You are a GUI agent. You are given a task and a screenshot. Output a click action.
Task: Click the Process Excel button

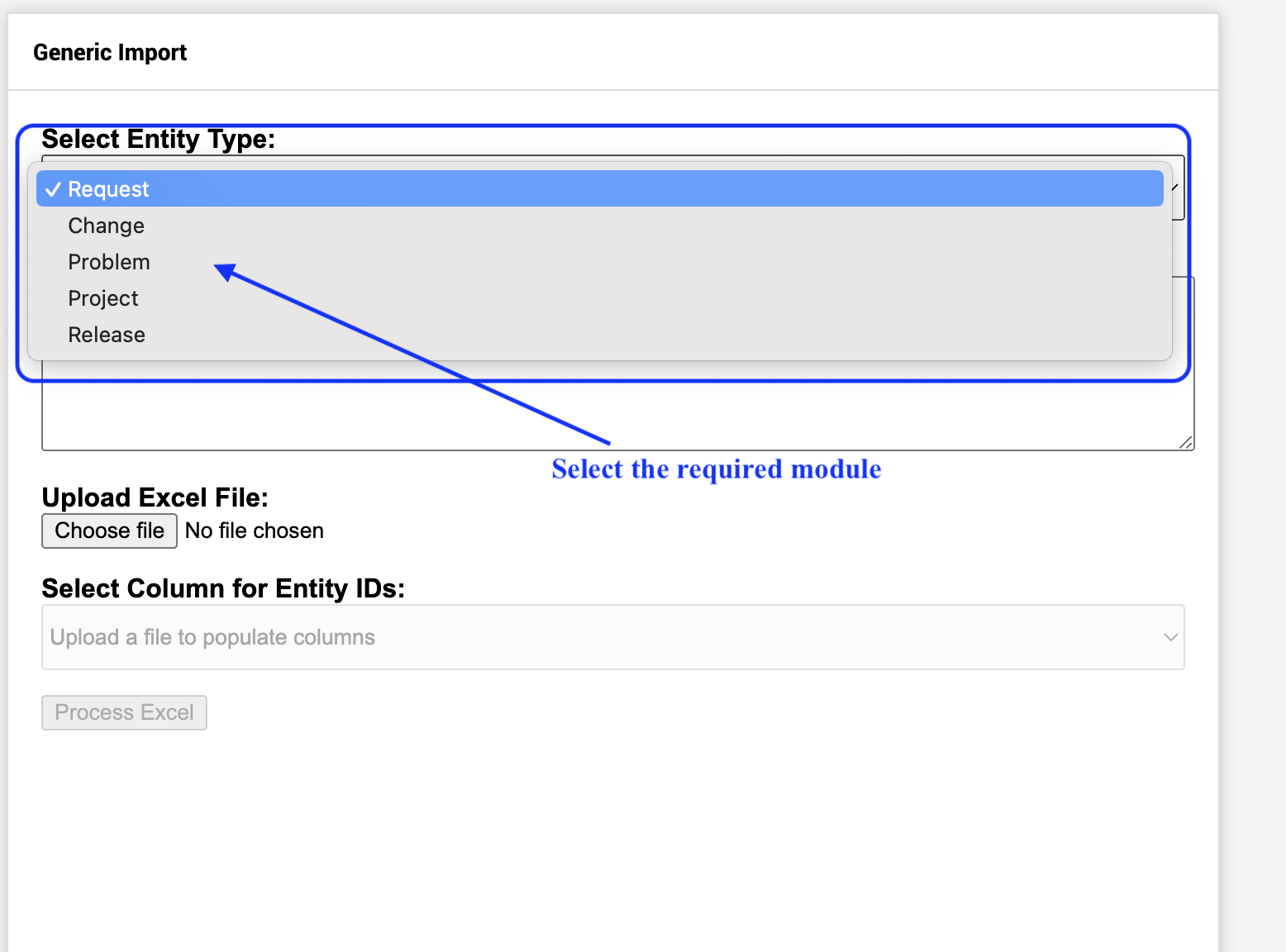pyautogui.click(x=124, y=712)
